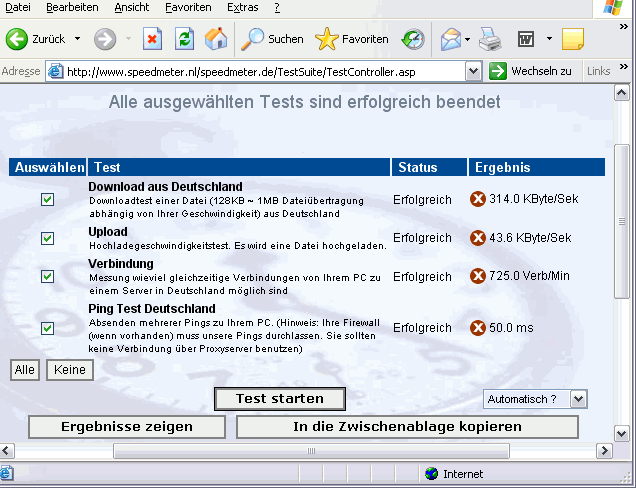Click the scroll down arrow
Image resolution: width=636 pixels, height=488 pixels.
click(621, 433)
